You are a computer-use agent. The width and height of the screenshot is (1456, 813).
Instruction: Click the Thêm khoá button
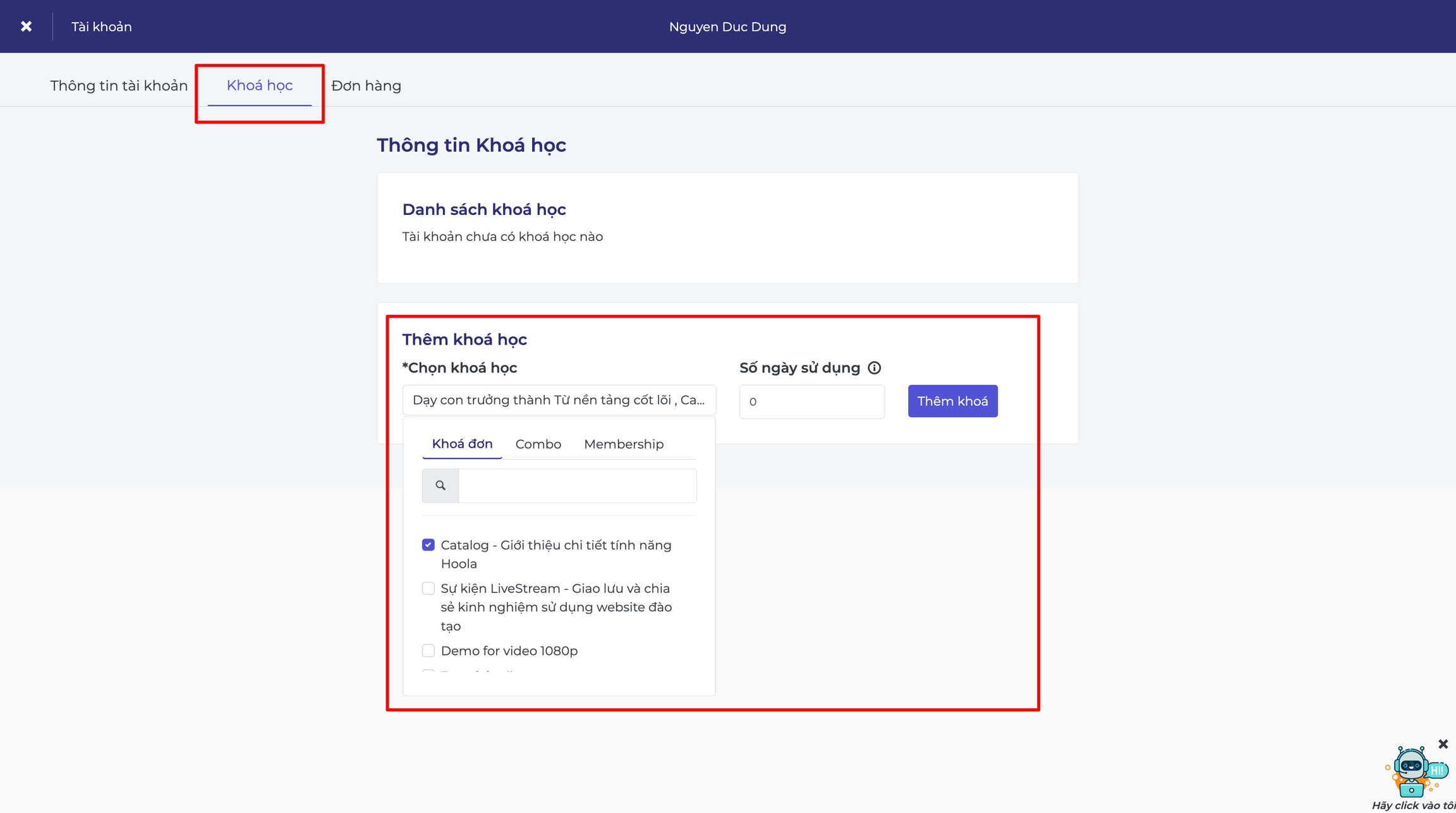[x=952, y=401]
